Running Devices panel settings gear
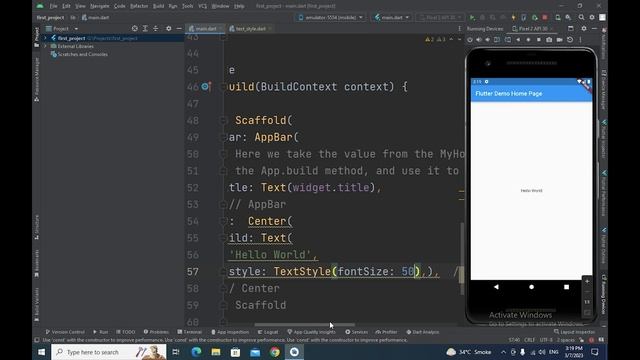The image size is (640, 360). click(584, 29)
